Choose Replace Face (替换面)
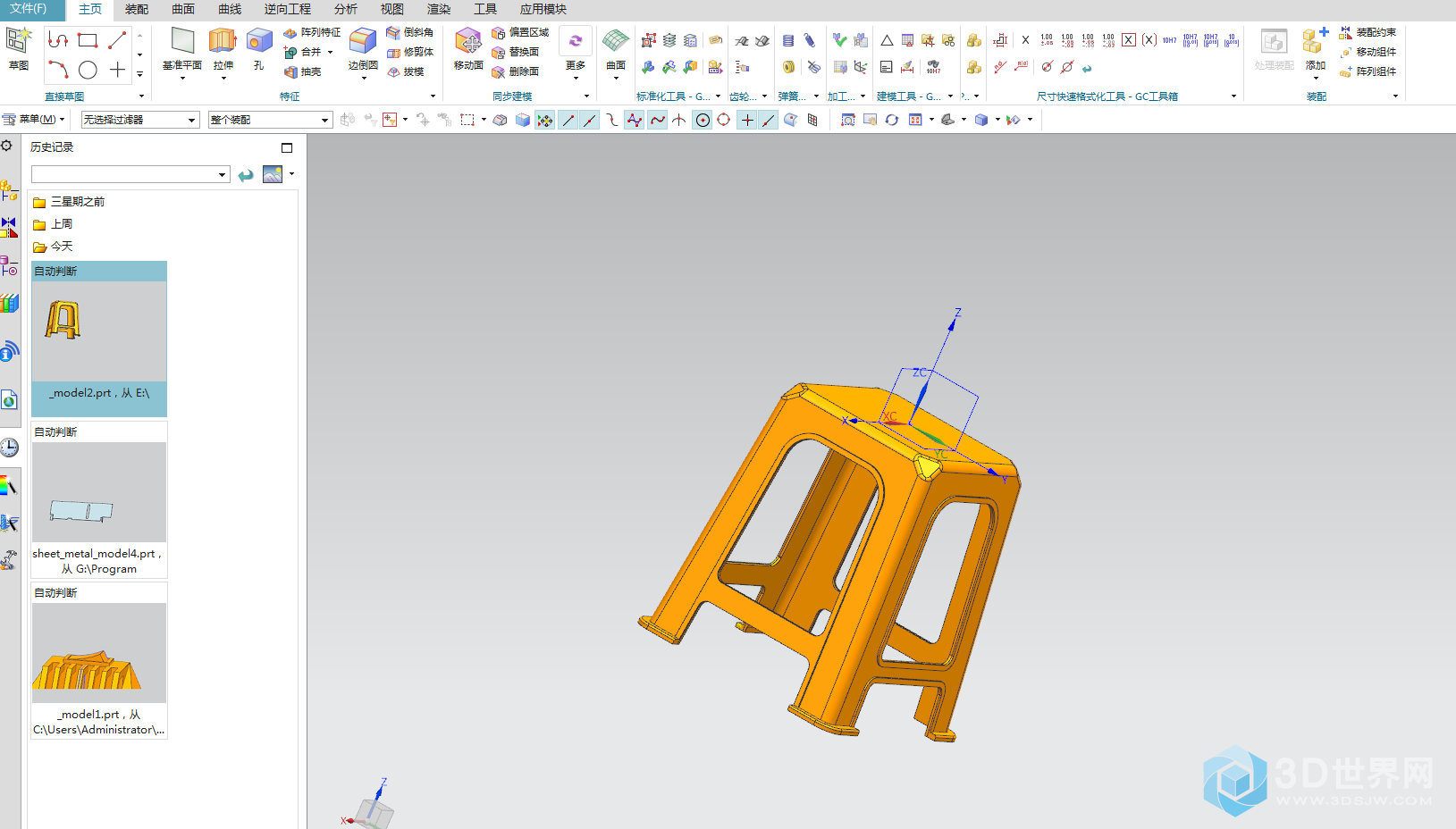The width and height of the screenshot is (1456, 829). tap(516, 52)
